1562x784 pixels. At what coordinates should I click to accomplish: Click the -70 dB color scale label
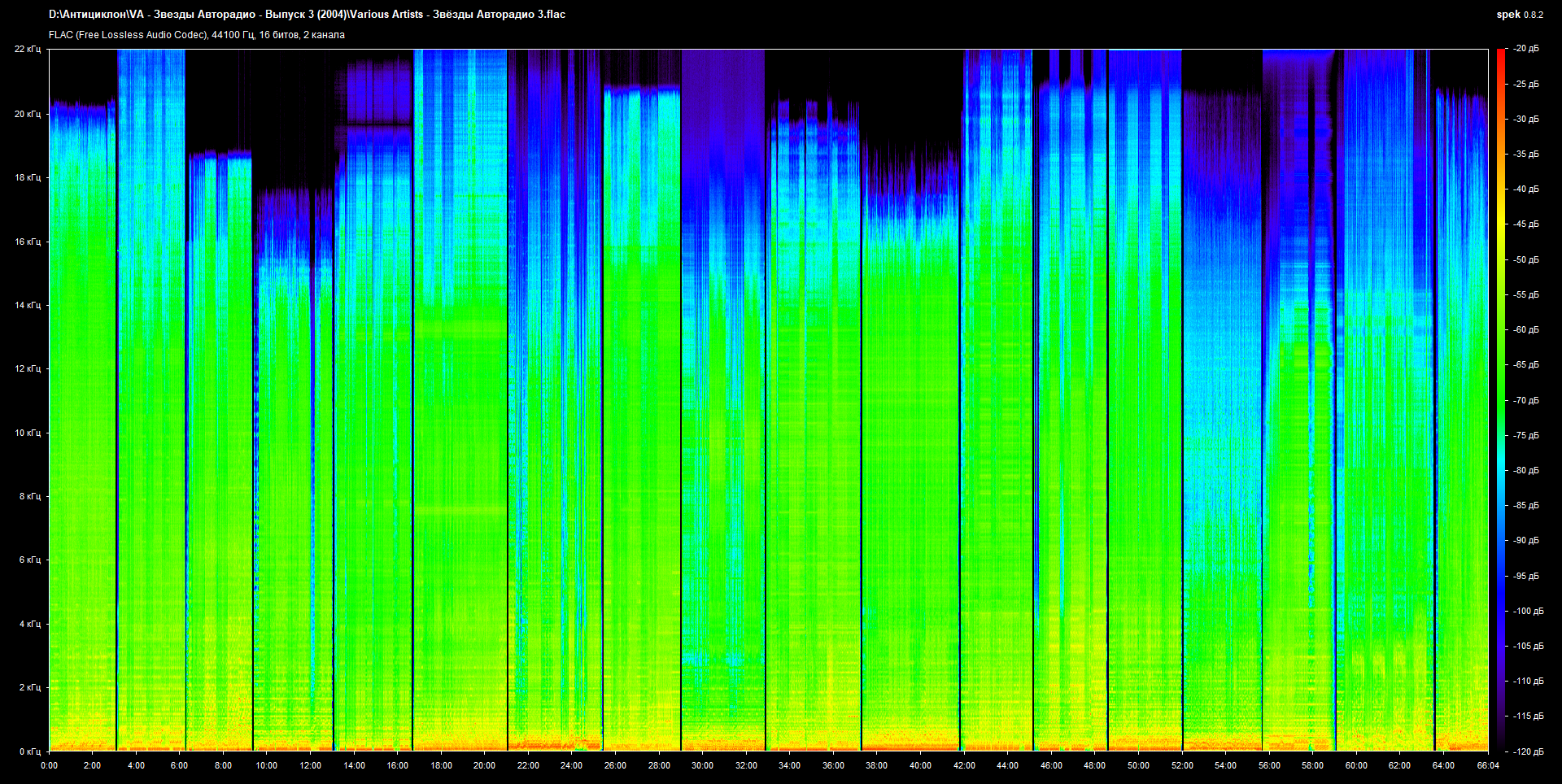(1525, 400)
